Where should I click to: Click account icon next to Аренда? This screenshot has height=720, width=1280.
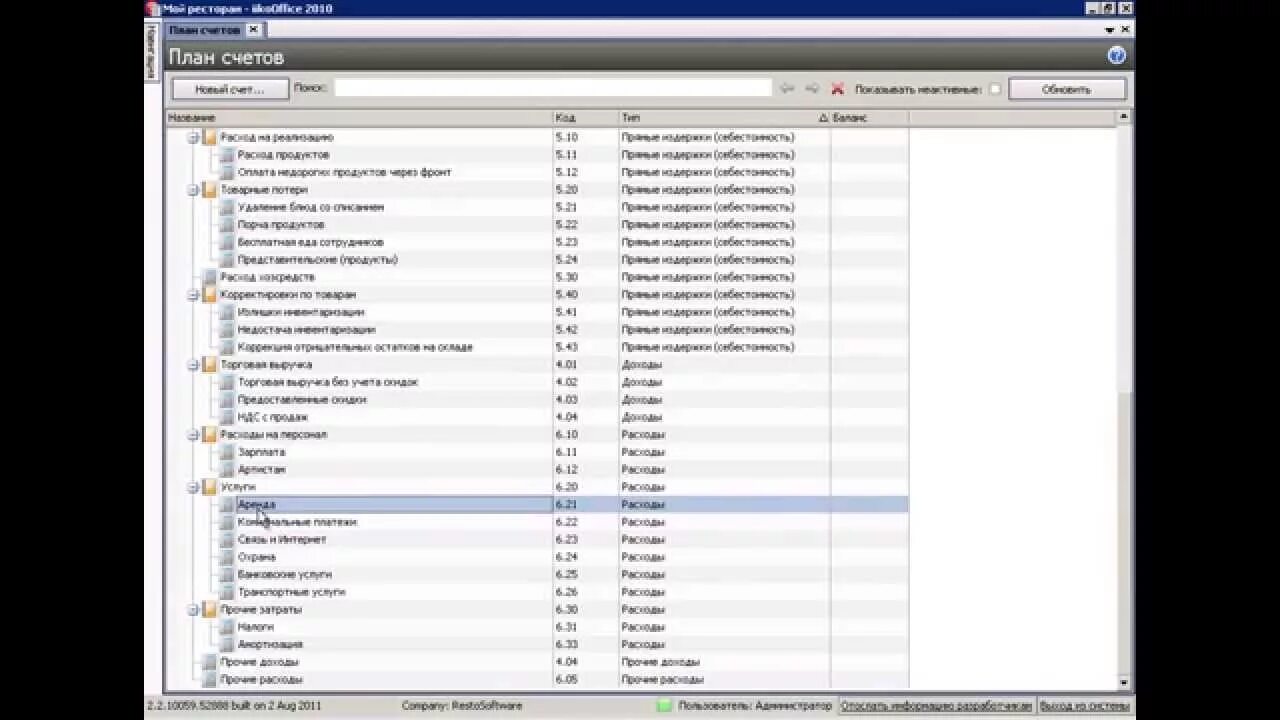point(227,504)
